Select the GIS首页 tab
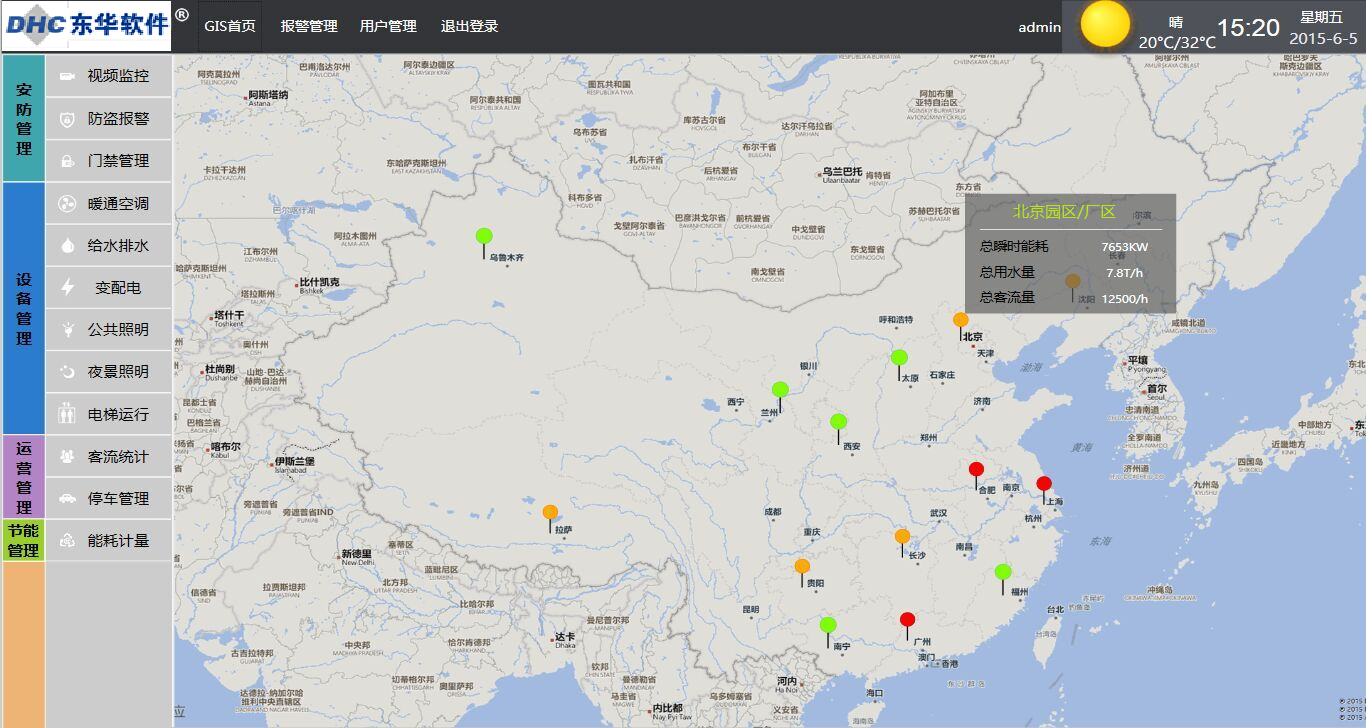The width and height of the screenshot is (1366, 728). coord(230,27)
